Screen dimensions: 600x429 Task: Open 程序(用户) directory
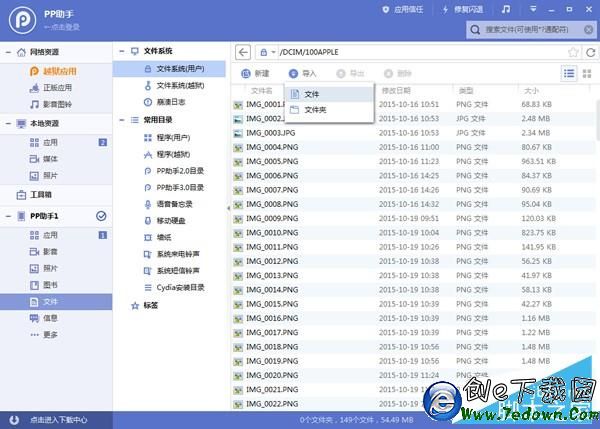167,137
